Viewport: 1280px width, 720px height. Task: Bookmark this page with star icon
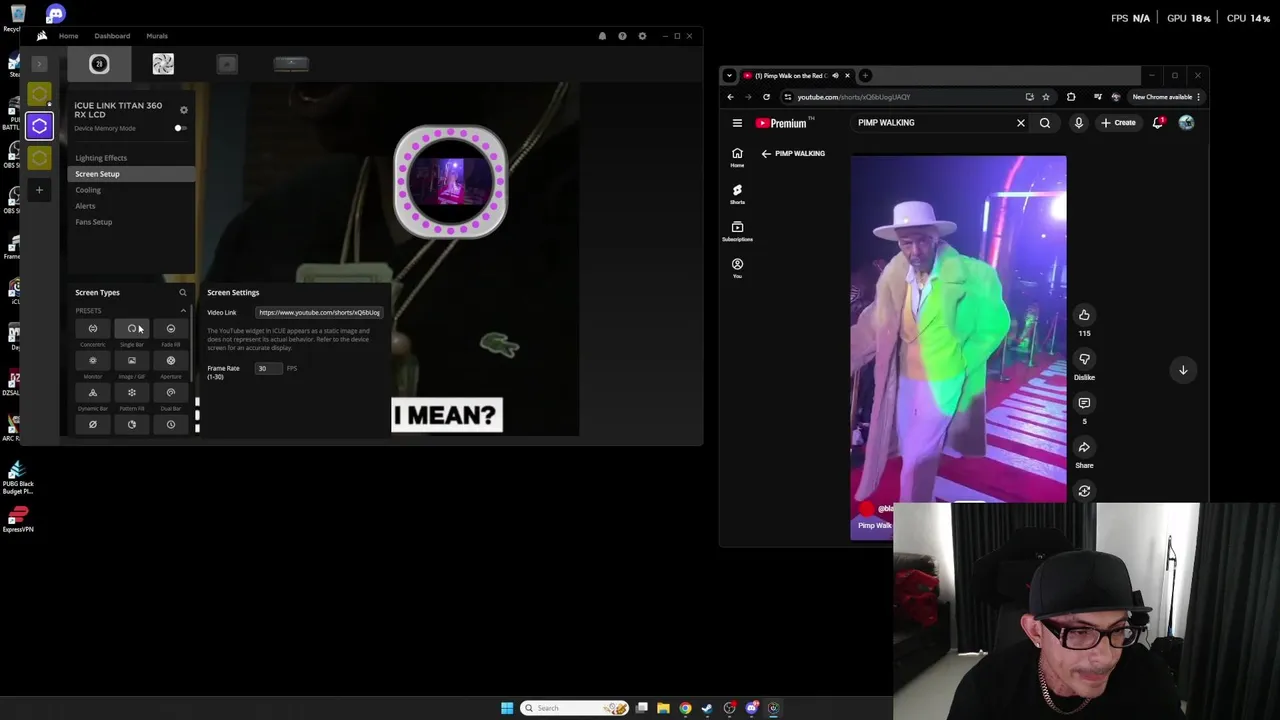click(x=1046, y=97)
